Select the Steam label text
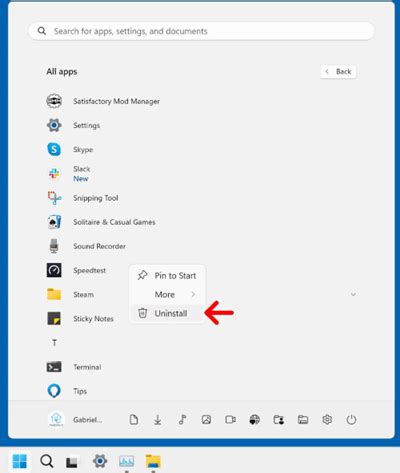400x473 pixels. coord(83,294)
